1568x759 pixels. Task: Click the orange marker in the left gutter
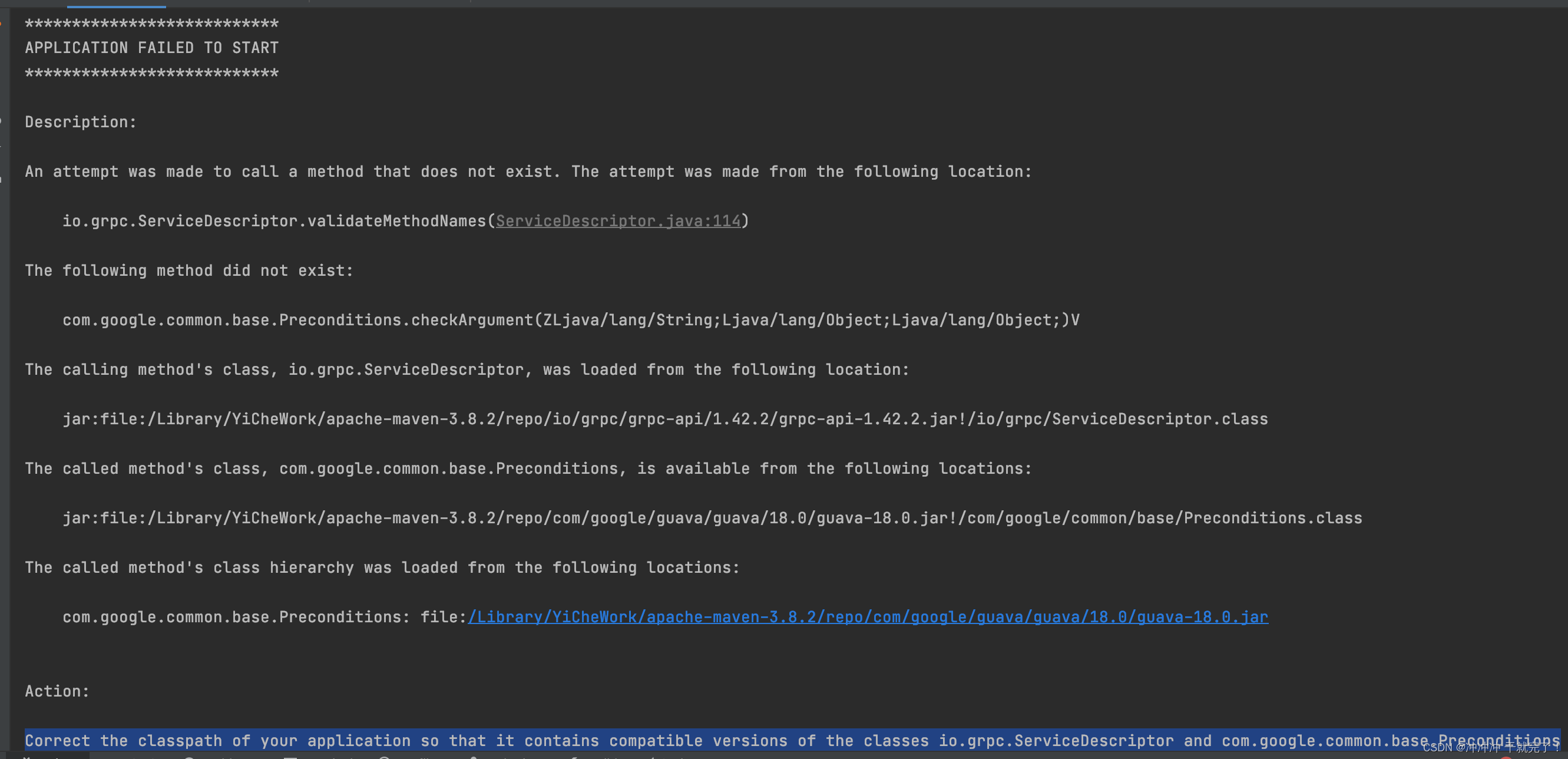coord(3,23)
